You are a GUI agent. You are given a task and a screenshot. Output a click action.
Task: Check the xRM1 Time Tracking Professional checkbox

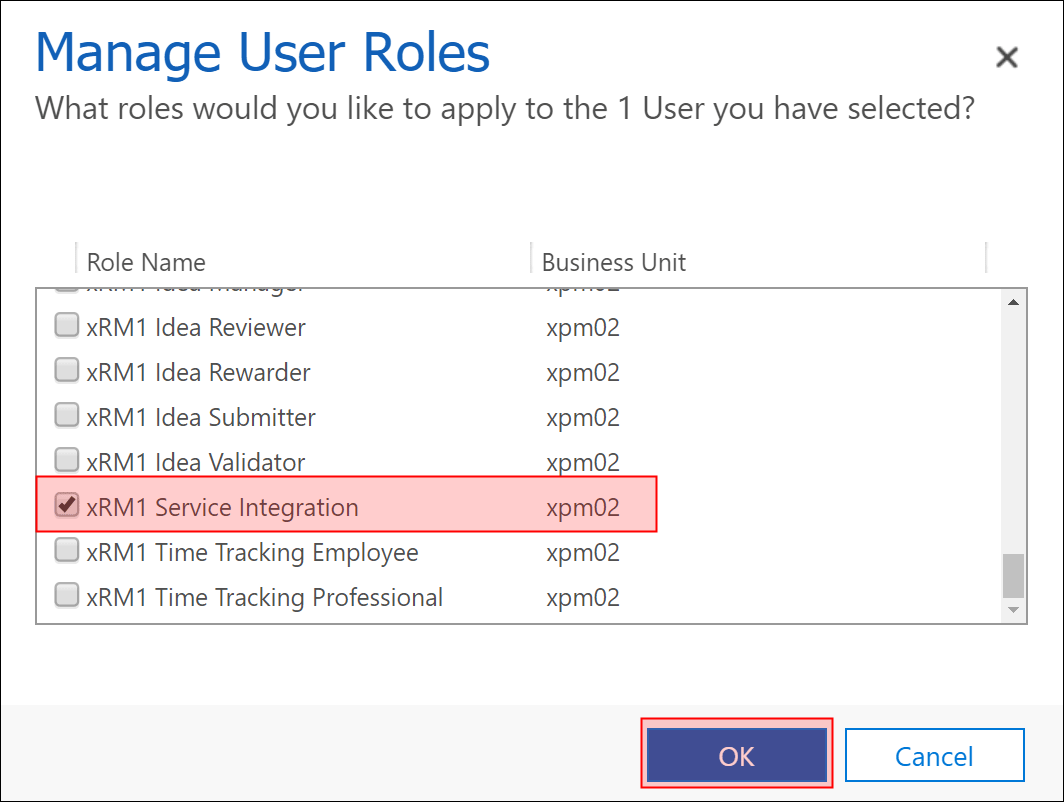[67, 596]
